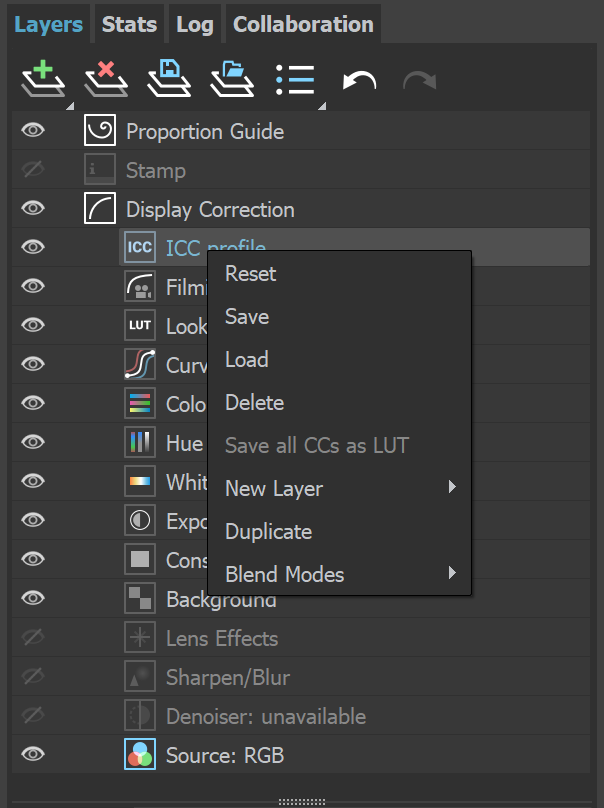Click the Redo arrow icon
The width and height of the screenshot is (604, 808).
click(420, 81)
